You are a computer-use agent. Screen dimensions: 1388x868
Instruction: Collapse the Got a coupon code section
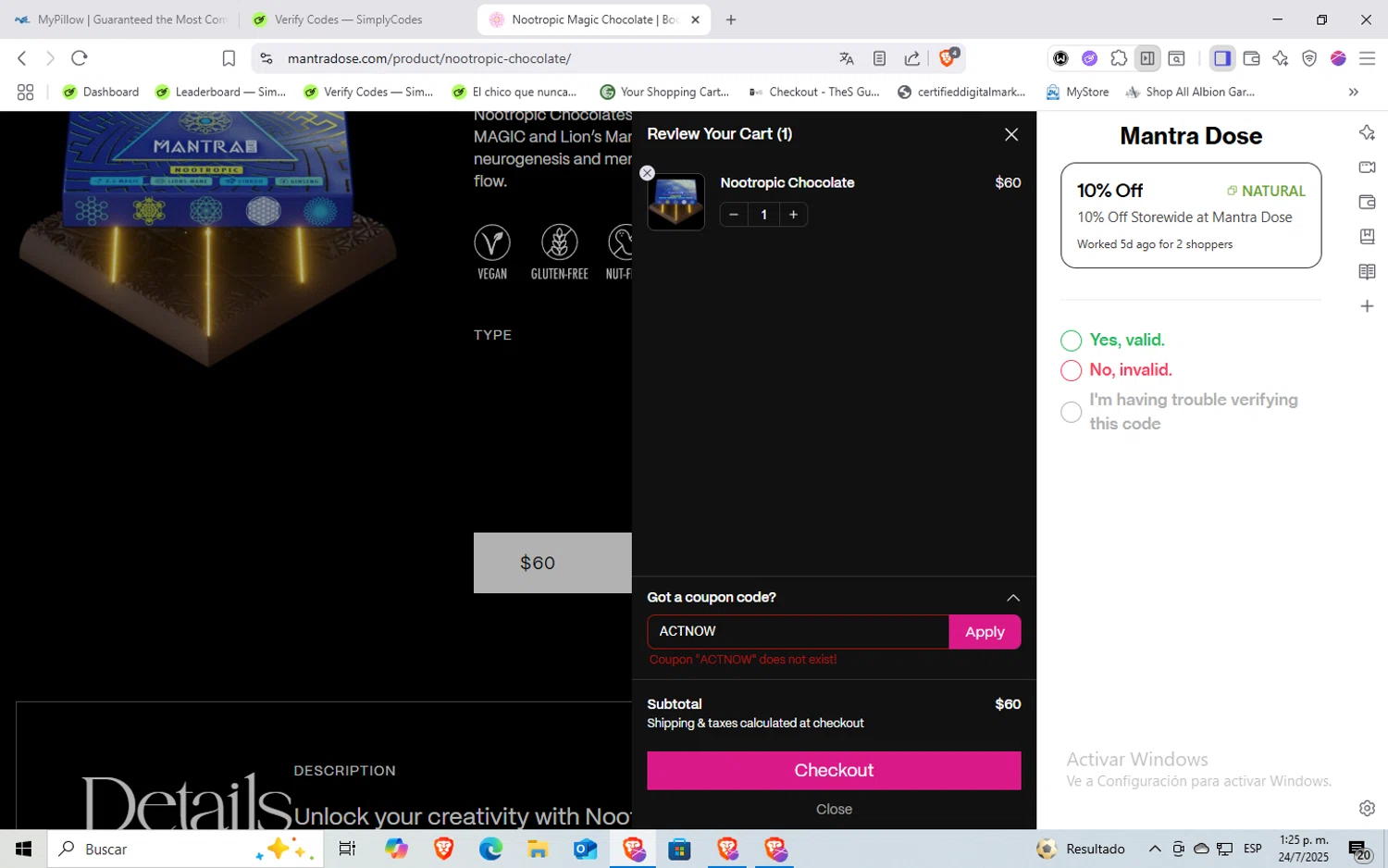click(1013, 598)
